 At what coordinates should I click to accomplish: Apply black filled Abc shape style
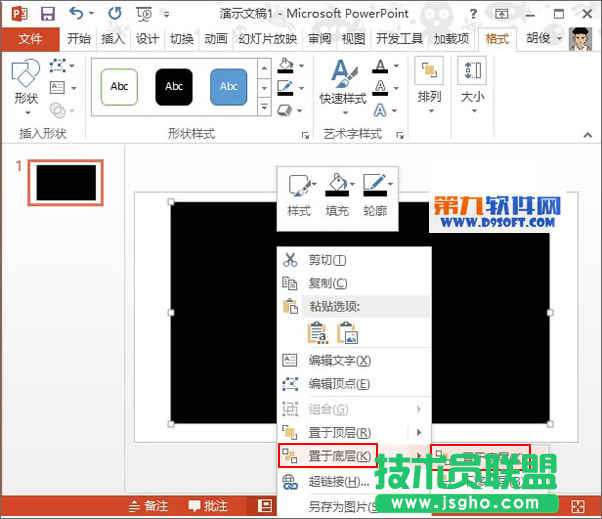(x=174, y=87)
